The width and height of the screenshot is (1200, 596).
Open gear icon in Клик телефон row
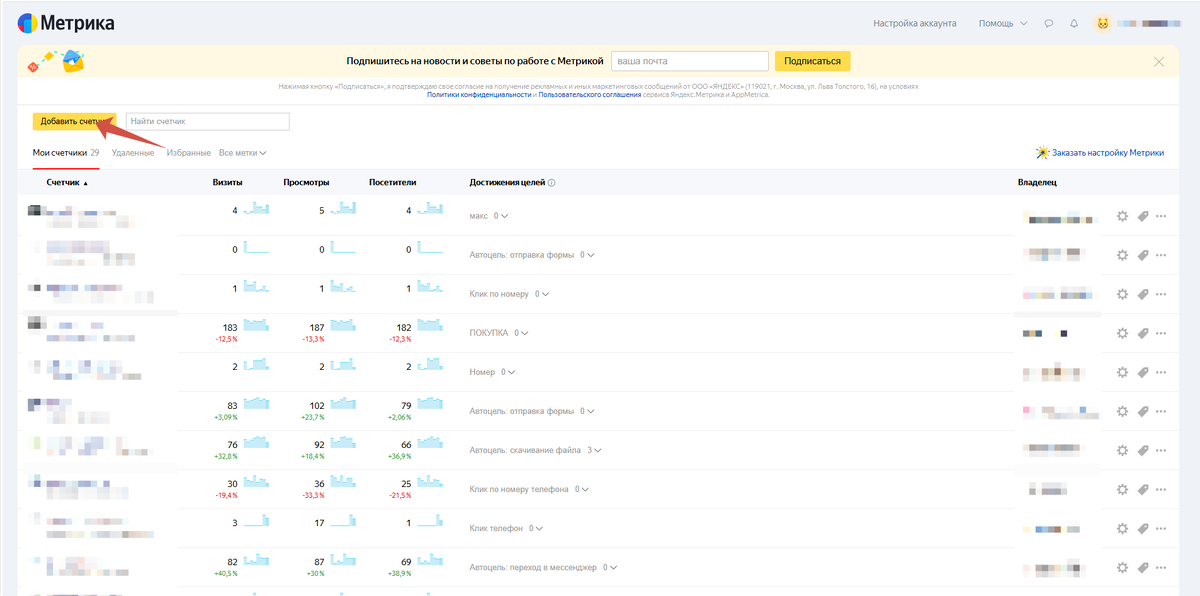point(1122,529)
